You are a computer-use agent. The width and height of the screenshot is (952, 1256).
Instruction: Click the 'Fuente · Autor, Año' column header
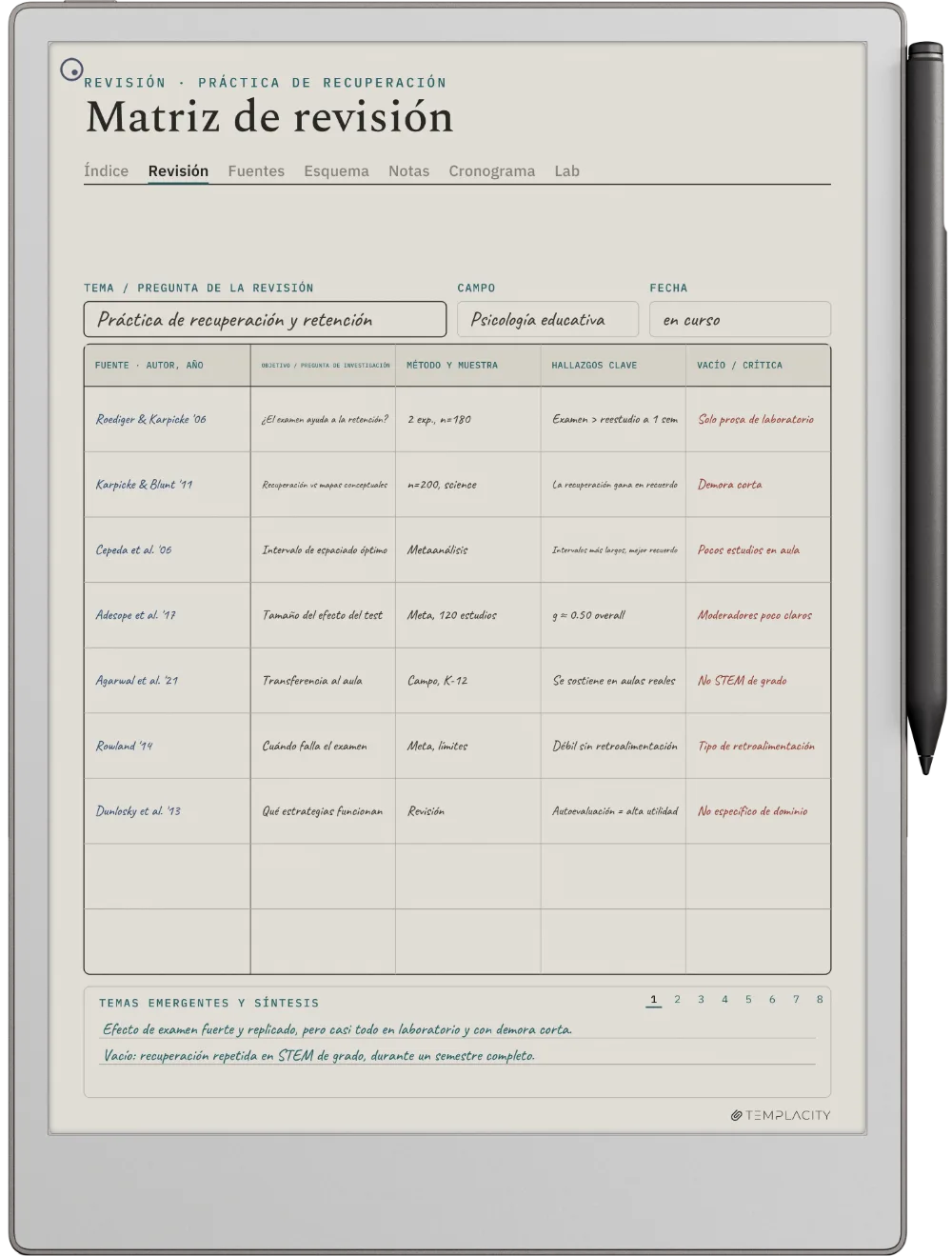(168, 366)
